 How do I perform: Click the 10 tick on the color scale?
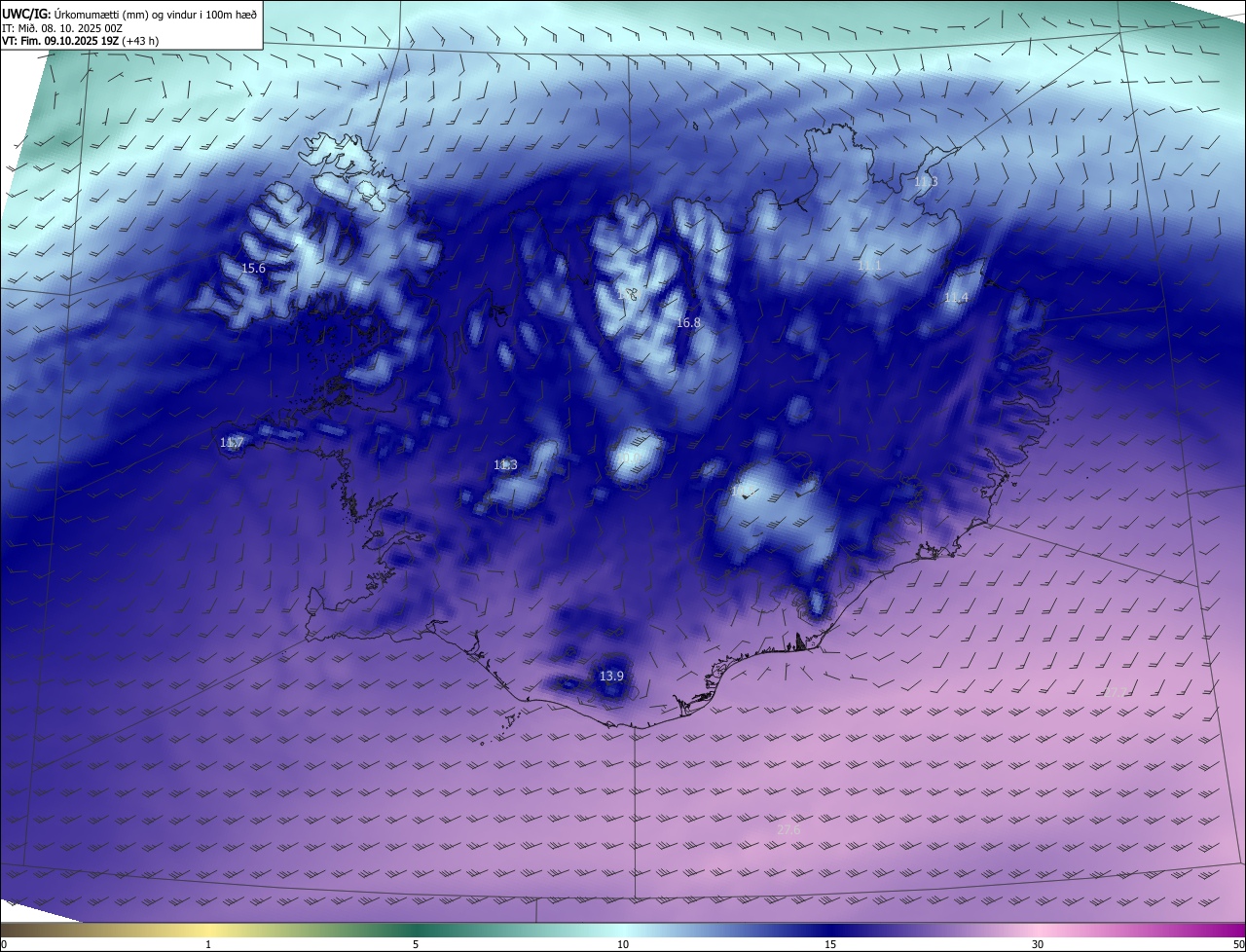click(x=623, y=944)
